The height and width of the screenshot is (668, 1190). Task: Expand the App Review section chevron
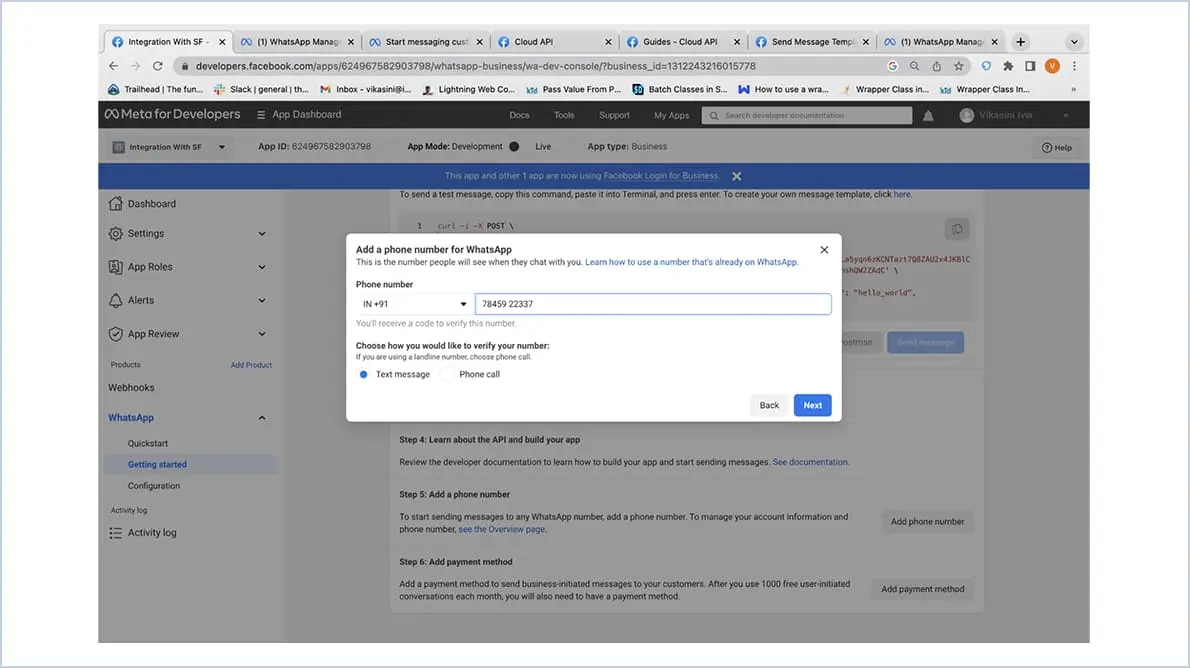(262, 334)
